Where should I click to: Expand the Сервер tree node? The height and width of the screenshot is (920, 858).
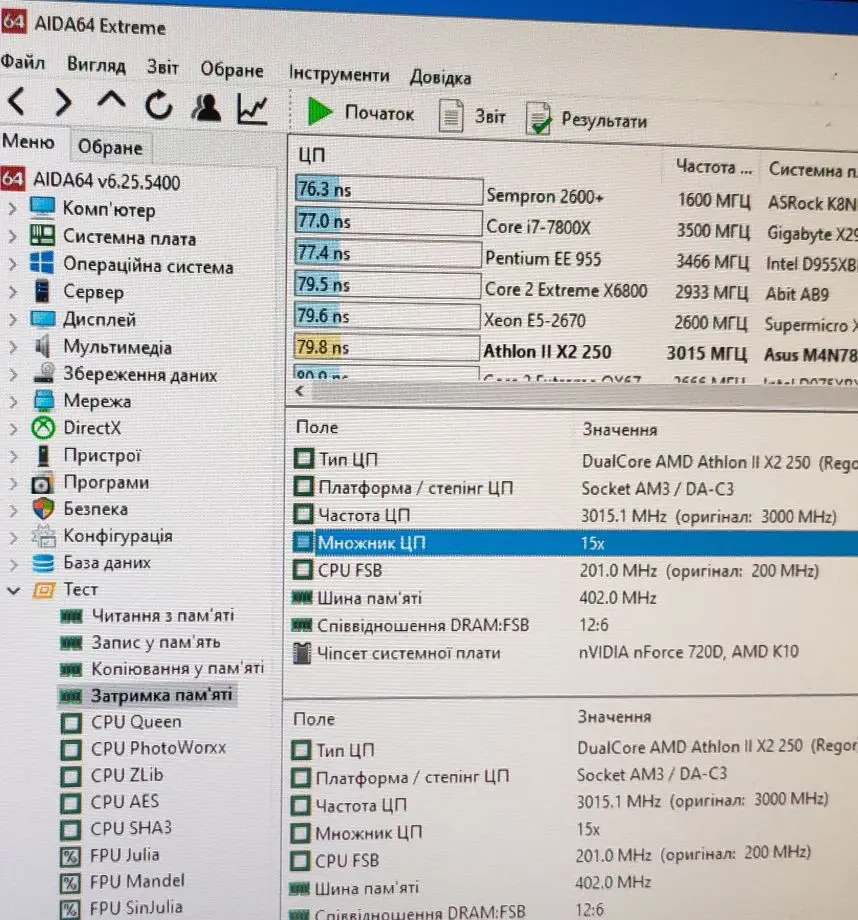12,292
